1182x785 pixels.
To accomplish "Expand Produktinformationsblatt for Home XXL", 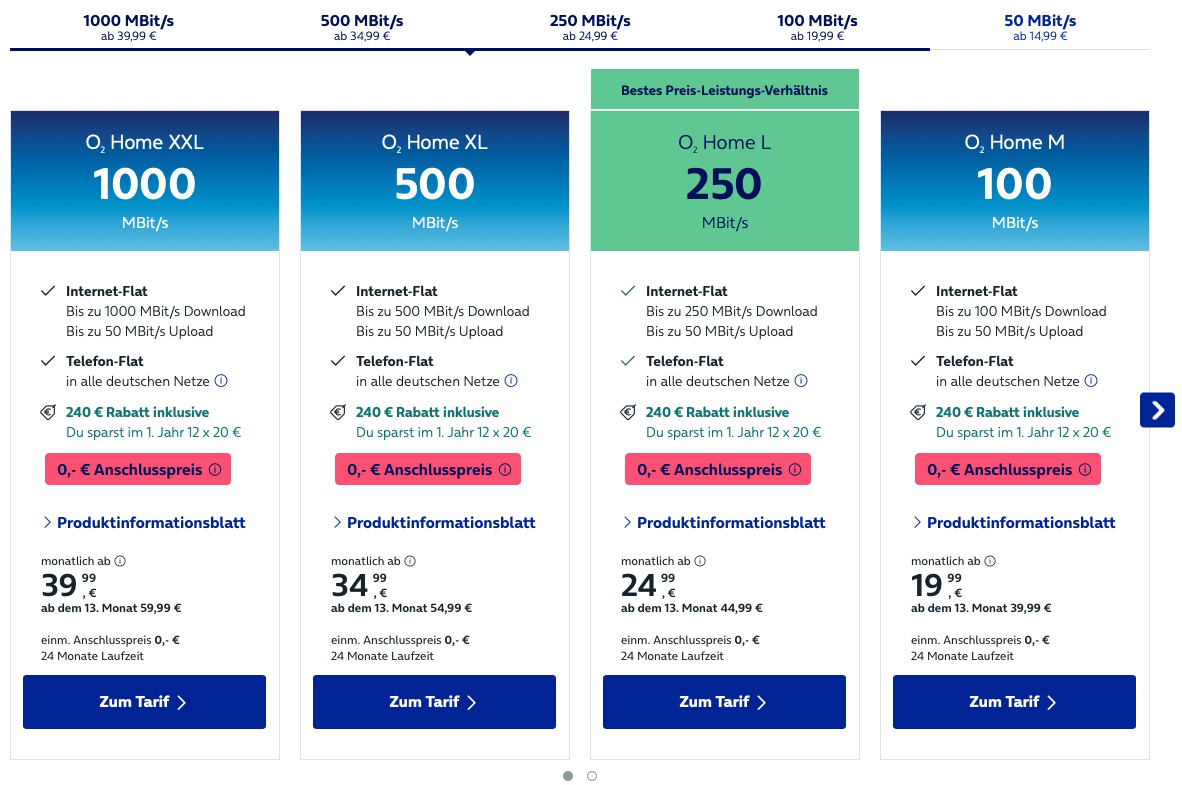I will pos(144,523).
